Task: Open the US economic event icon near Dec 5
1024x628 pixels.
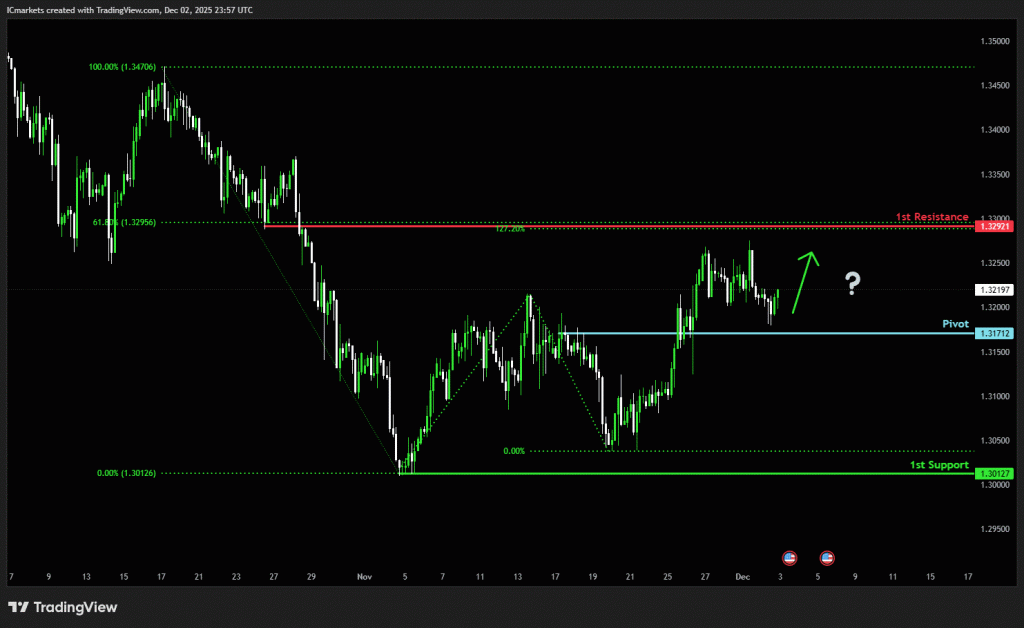Action: click(x=827, y=557)
